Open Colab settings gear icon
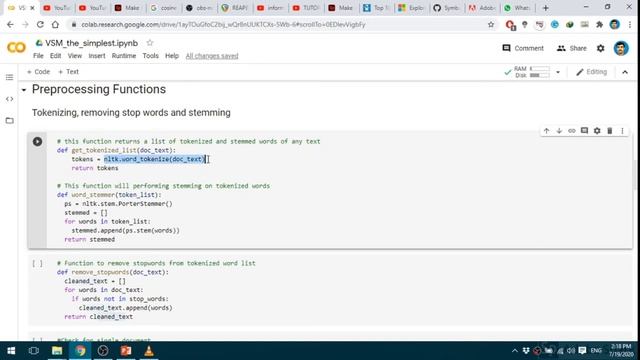 [600, 48]
